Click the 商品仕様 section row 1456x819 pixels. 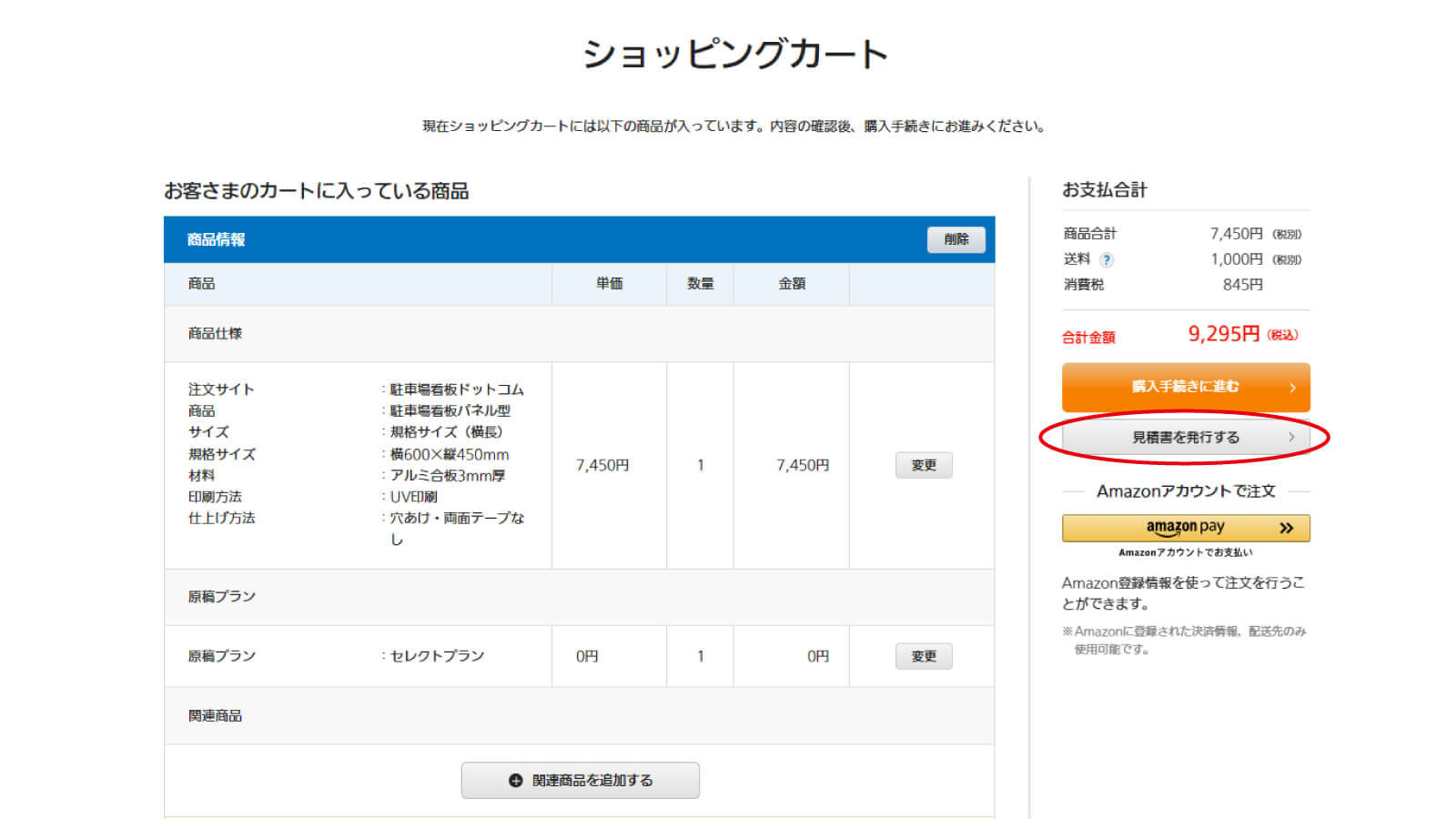(x=579, y=334)
